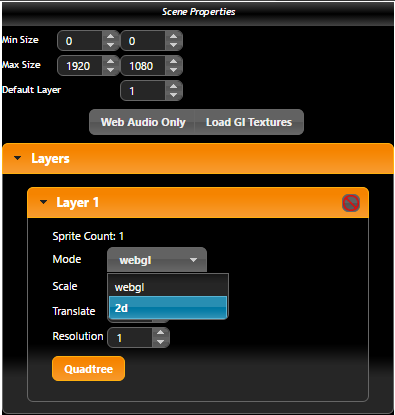Viewport: 395px width, 415px height.
Task: Increase the Max Size width 1920
Action: pyautogui.click(x=110, y=61)
